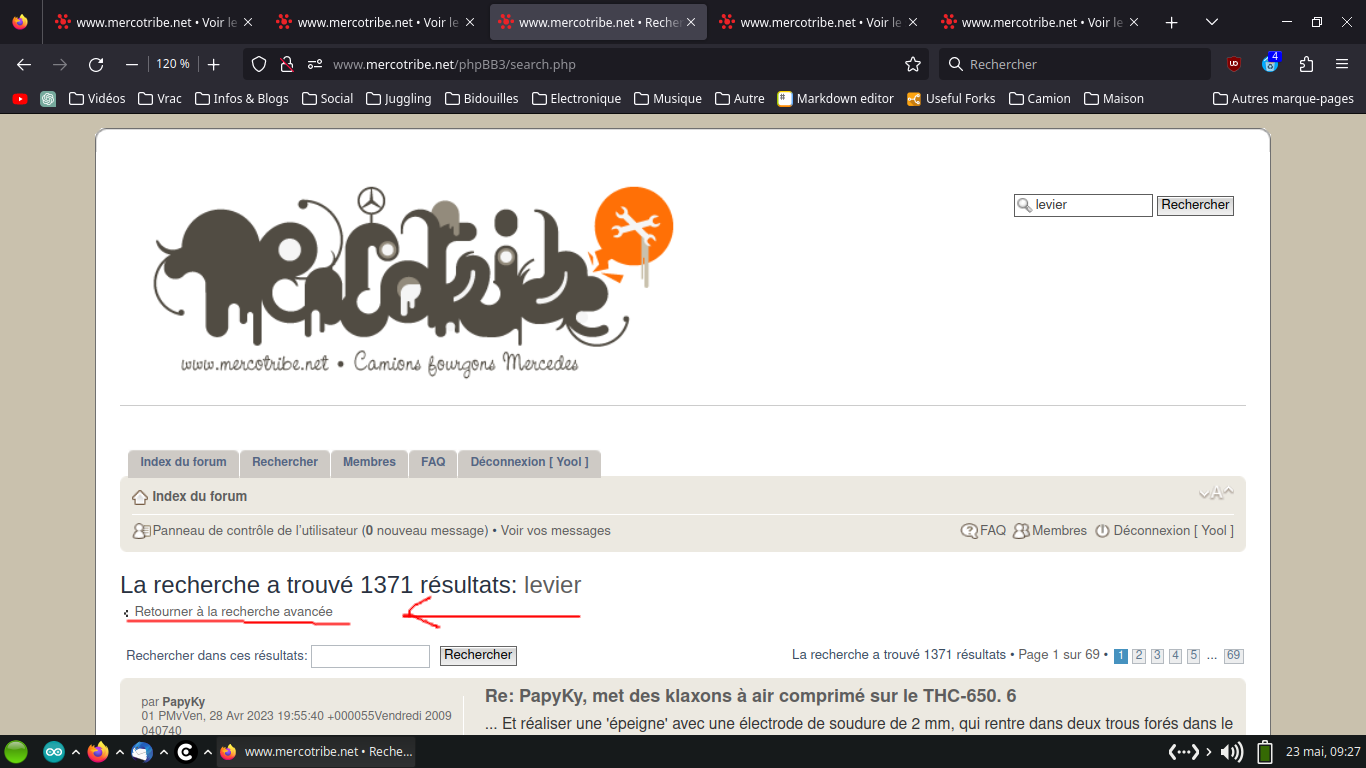The width and height of the screenshot is (1366, 768).
Task: Zoom in with the plus button
Action: [213, 64]
